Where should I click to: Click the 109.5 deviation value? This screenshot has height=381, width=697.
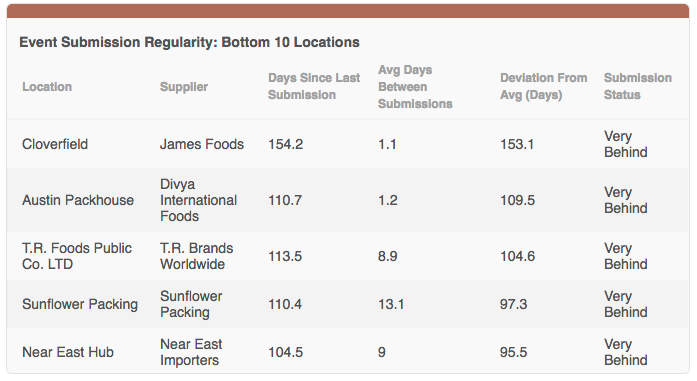point(517,200)
